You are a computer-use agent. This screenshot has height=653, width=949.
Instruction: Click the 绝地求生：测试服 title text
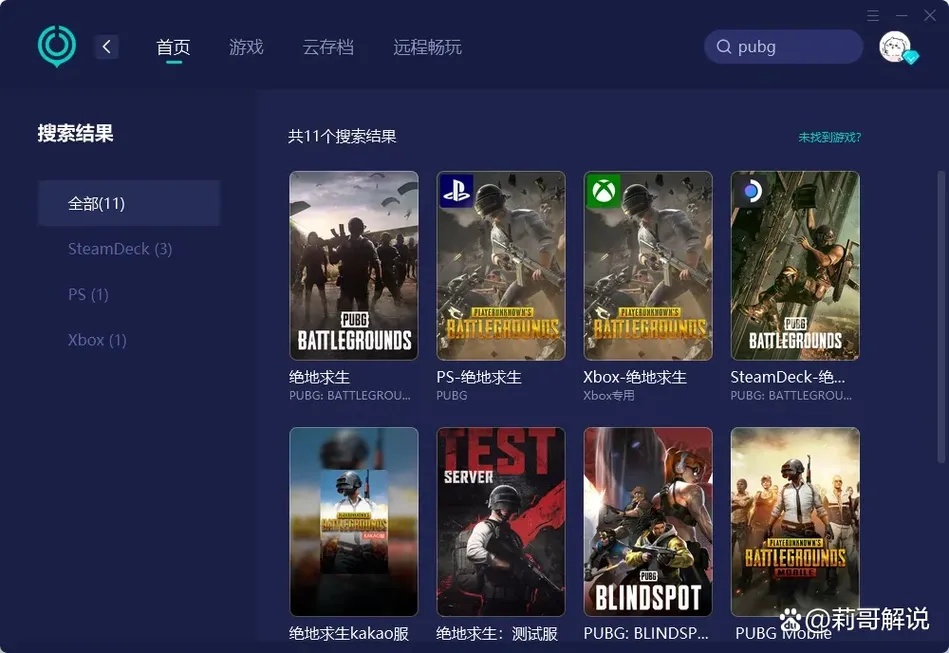(x=497, y=634)
